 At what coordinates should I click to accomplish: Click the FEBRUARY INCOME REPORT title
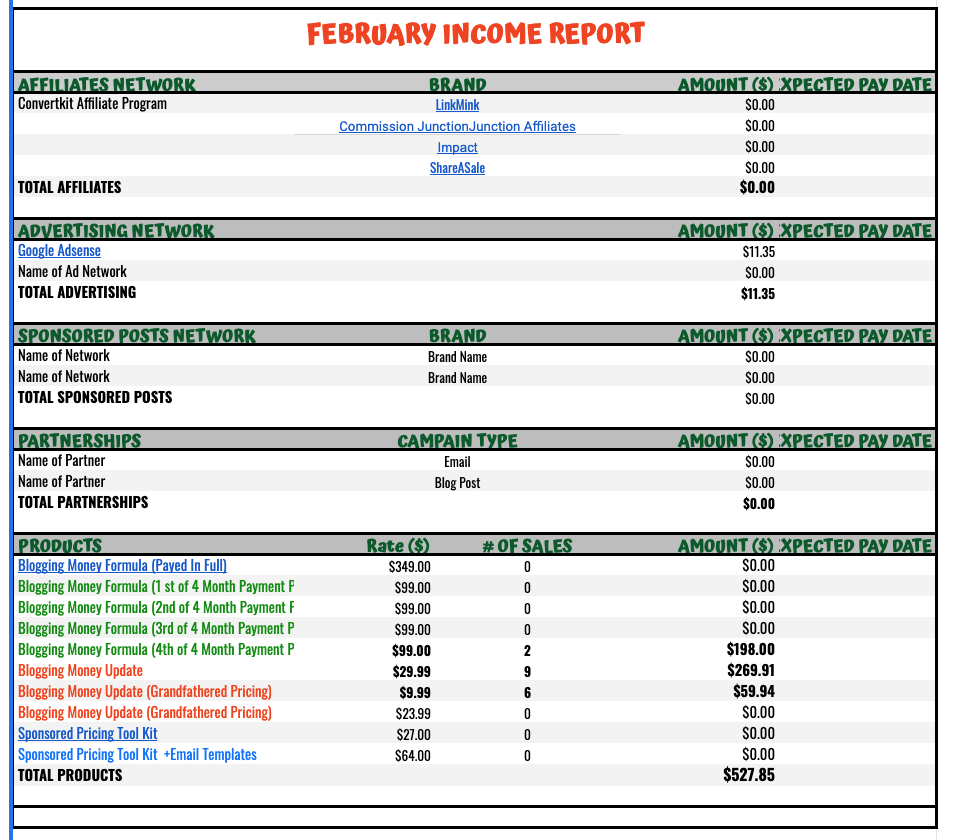tap(474, 33)
